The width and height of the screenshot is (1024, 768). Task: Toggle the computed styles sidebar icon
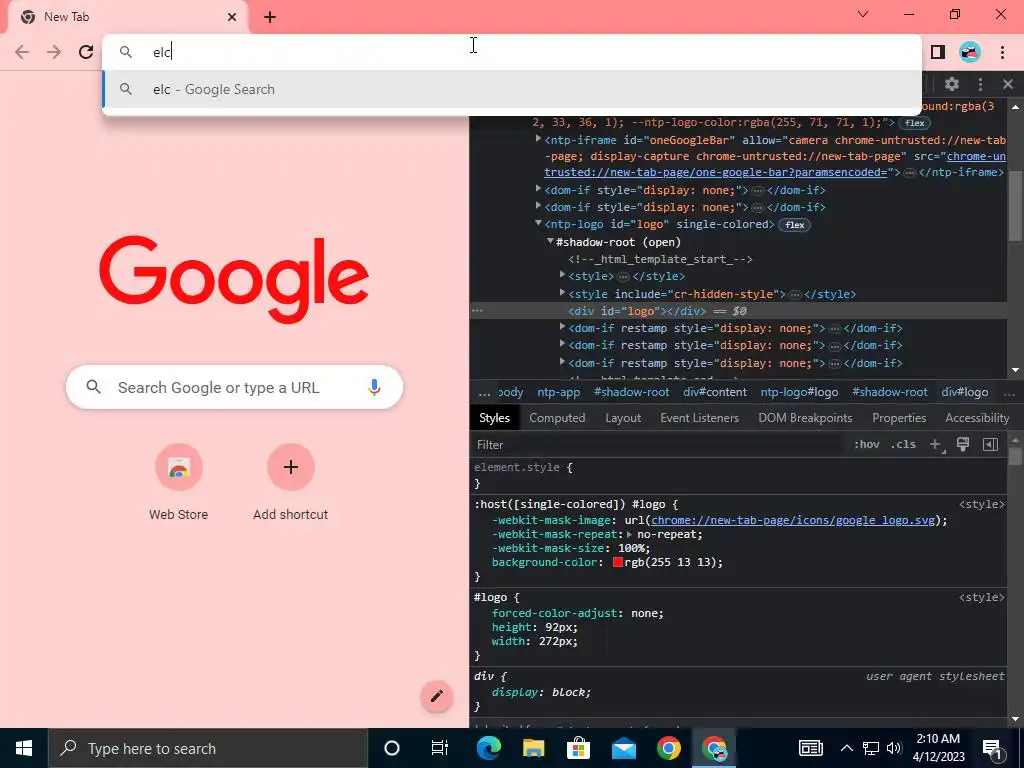click(x=991, y=445)
